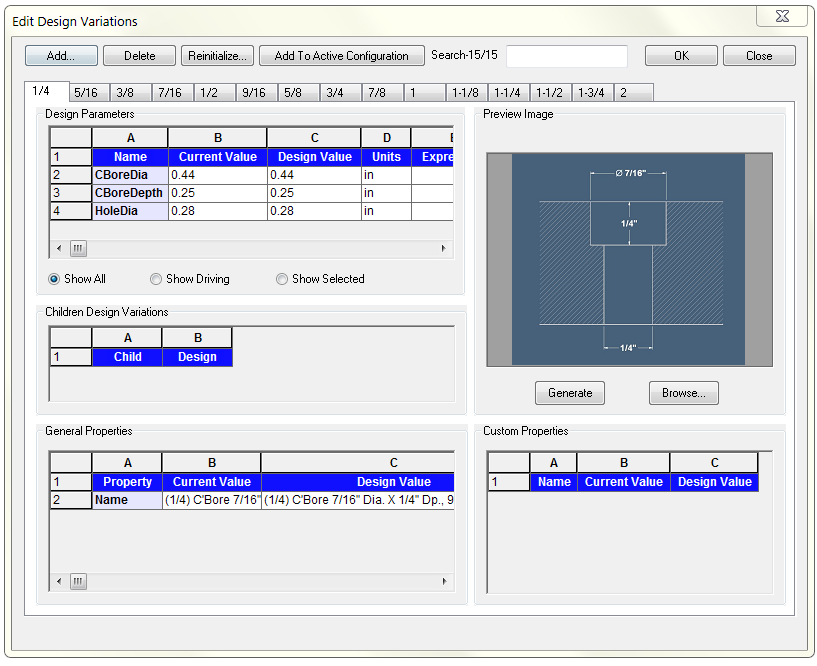Click into the Search text field
Image resolution: width=817 pixels, height=666 pixels.
tap(567, 56)
